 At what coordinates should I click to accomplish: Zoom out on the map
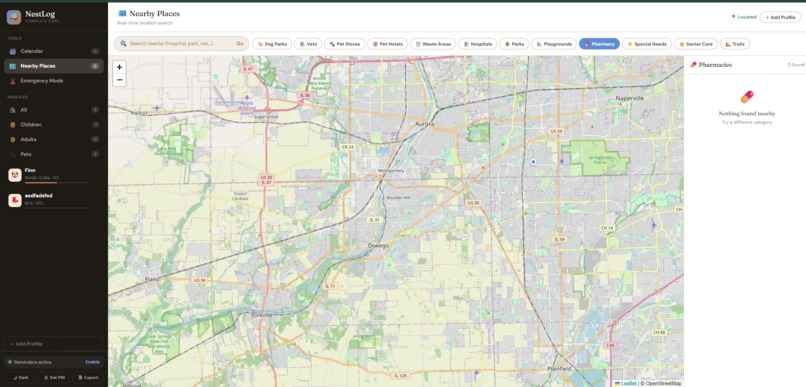[119, 80]
